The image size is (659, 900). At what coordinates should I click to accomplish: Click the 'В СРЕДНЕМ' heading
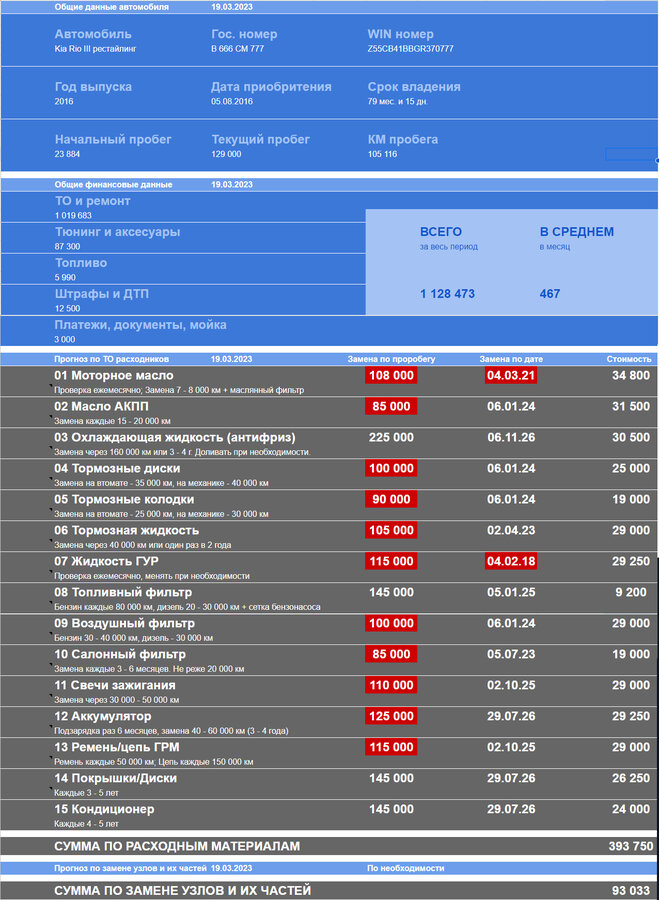(576, 232)
